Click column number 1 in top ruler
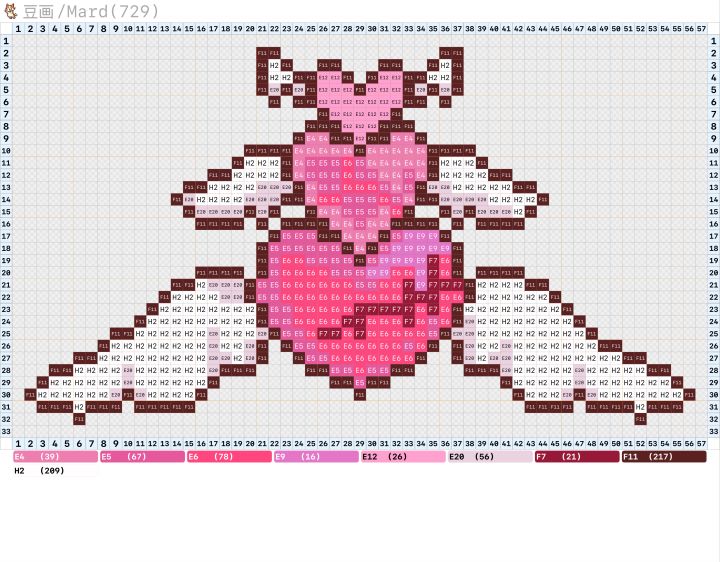The height and width of the screenshot is (562, 720). (18, 29)
